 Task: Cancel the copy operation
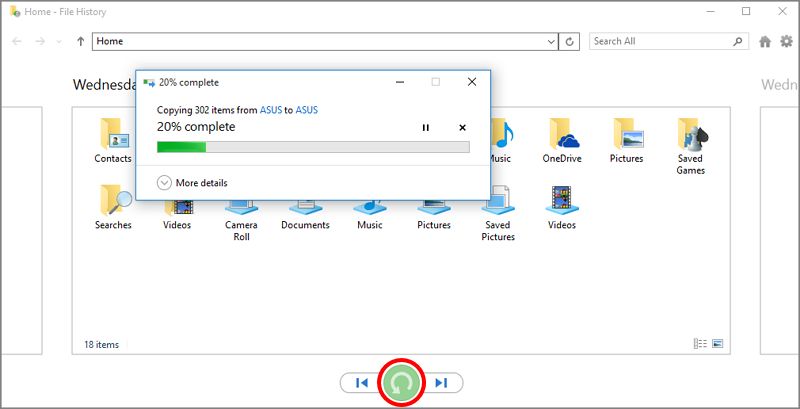[x=462, y=127]
